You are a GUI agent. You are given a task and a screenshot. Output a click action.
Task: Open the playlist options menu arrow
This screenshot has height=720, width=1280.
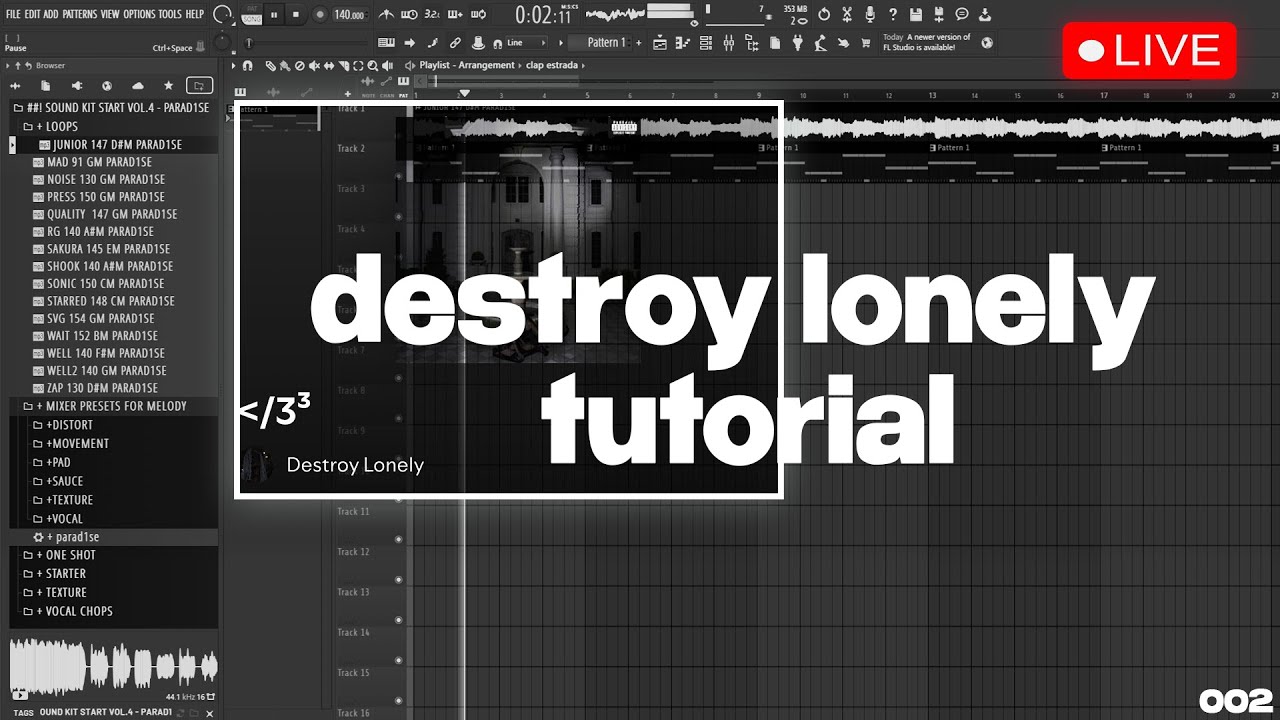[x=233, y=65]
